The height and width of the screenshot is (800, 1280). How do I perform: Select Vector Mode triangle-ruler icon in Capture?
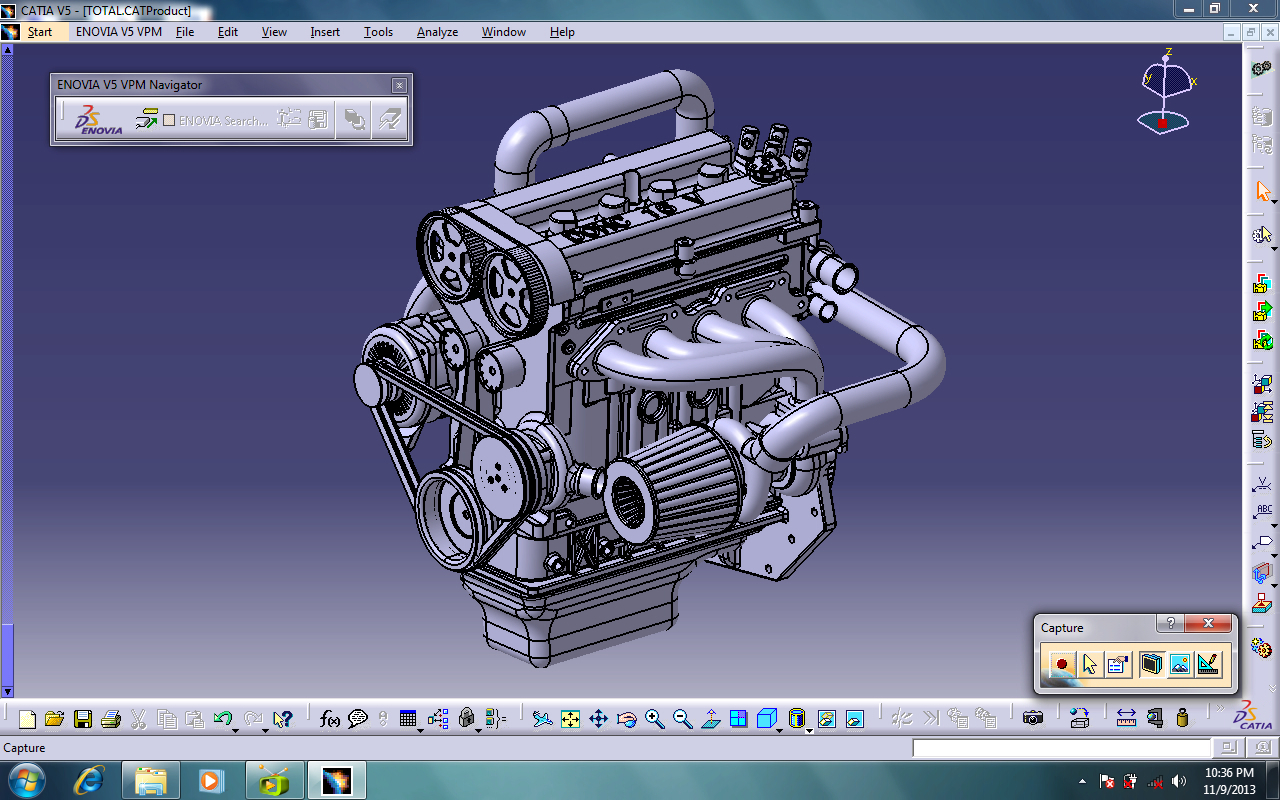point(1208,663)
